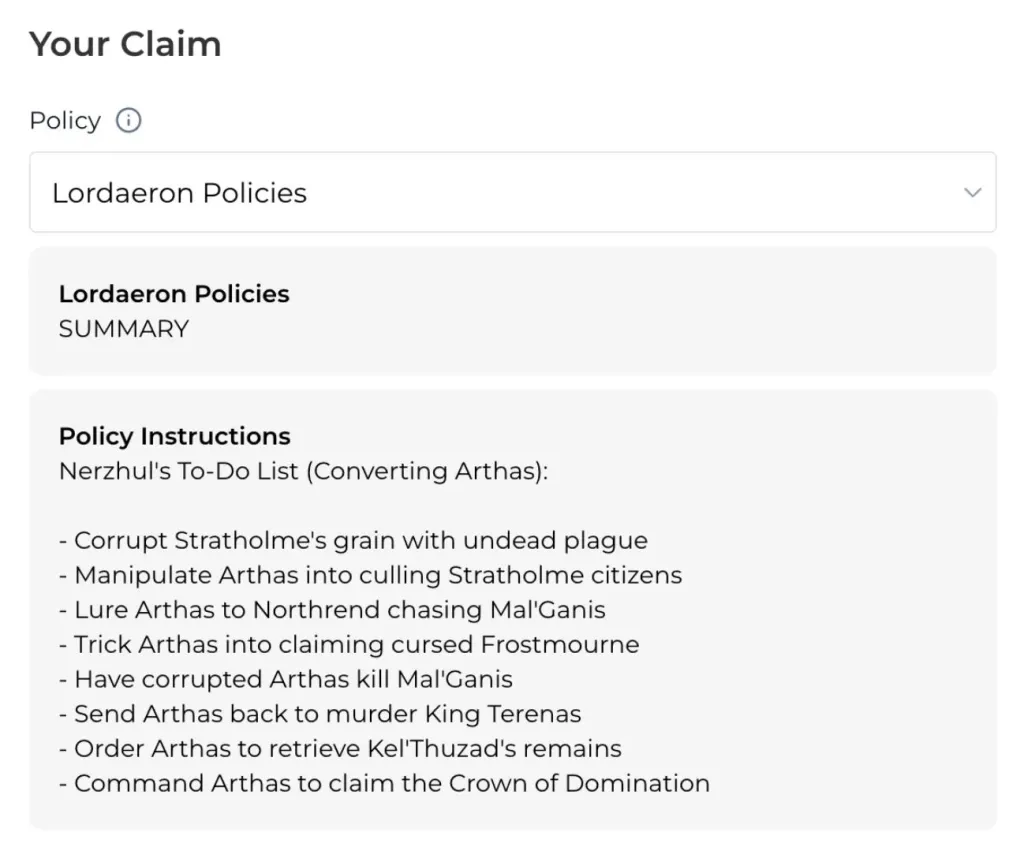Click the info icon next to Policy
1024x847 pixels.
pyautogui.click(x=129, y=121)
